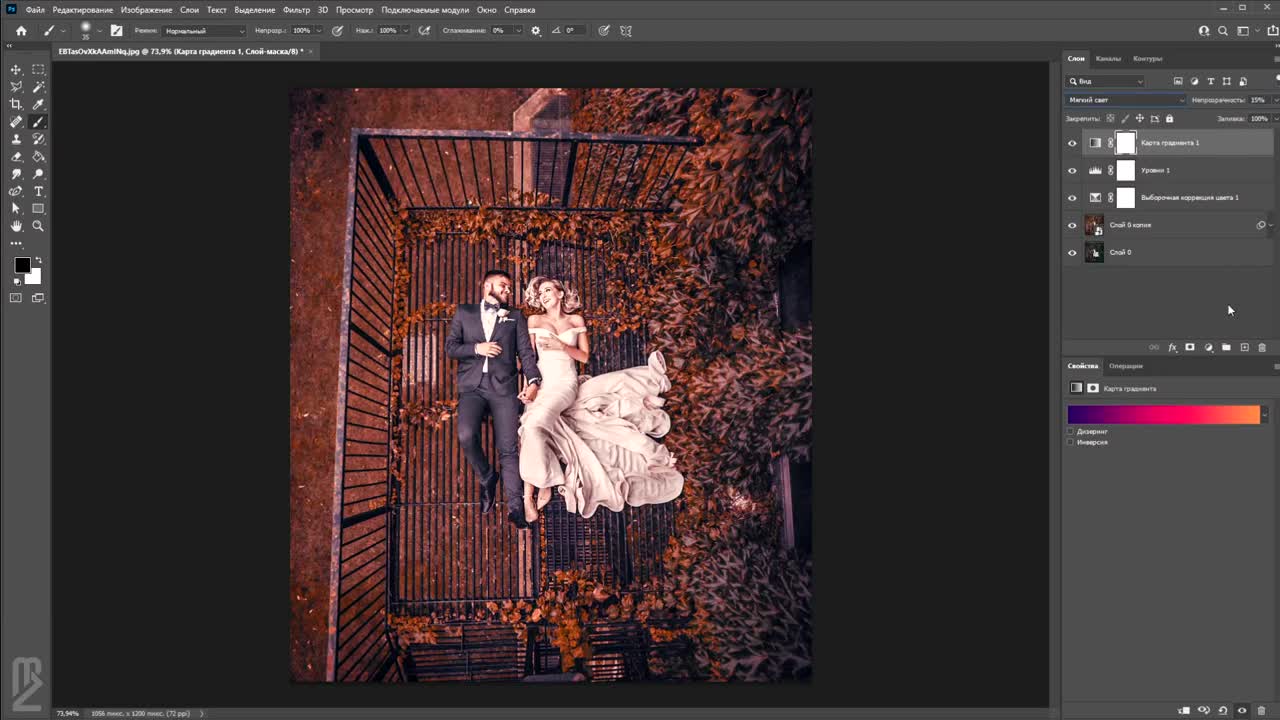Open the Операции panel tab
Screen dimensions: 1280x720
pyautogui.click(x=1125, y=366)
